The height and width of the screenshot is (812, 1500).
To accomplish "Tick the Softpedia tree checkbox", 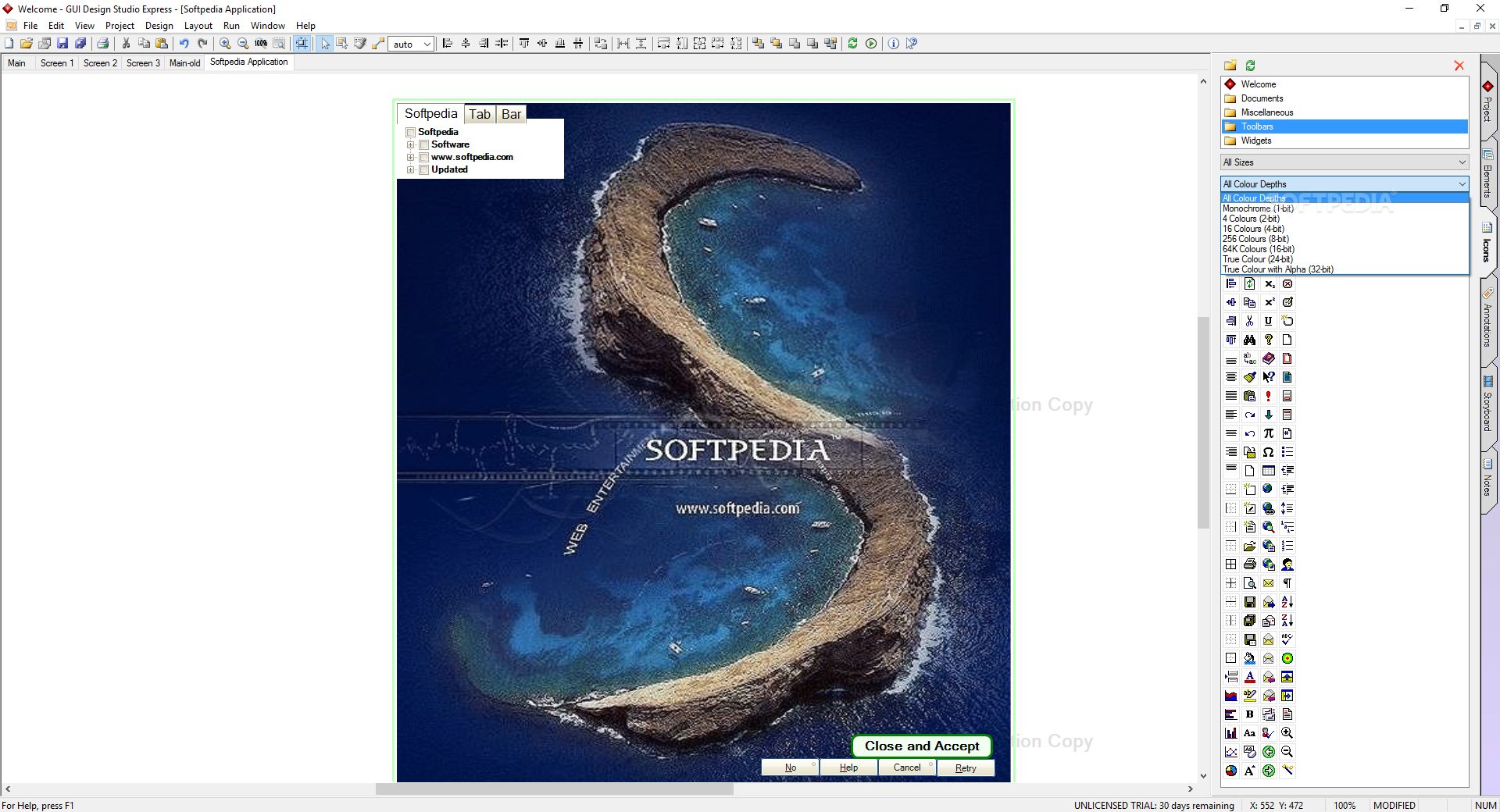I will click(x=411, y=133).
